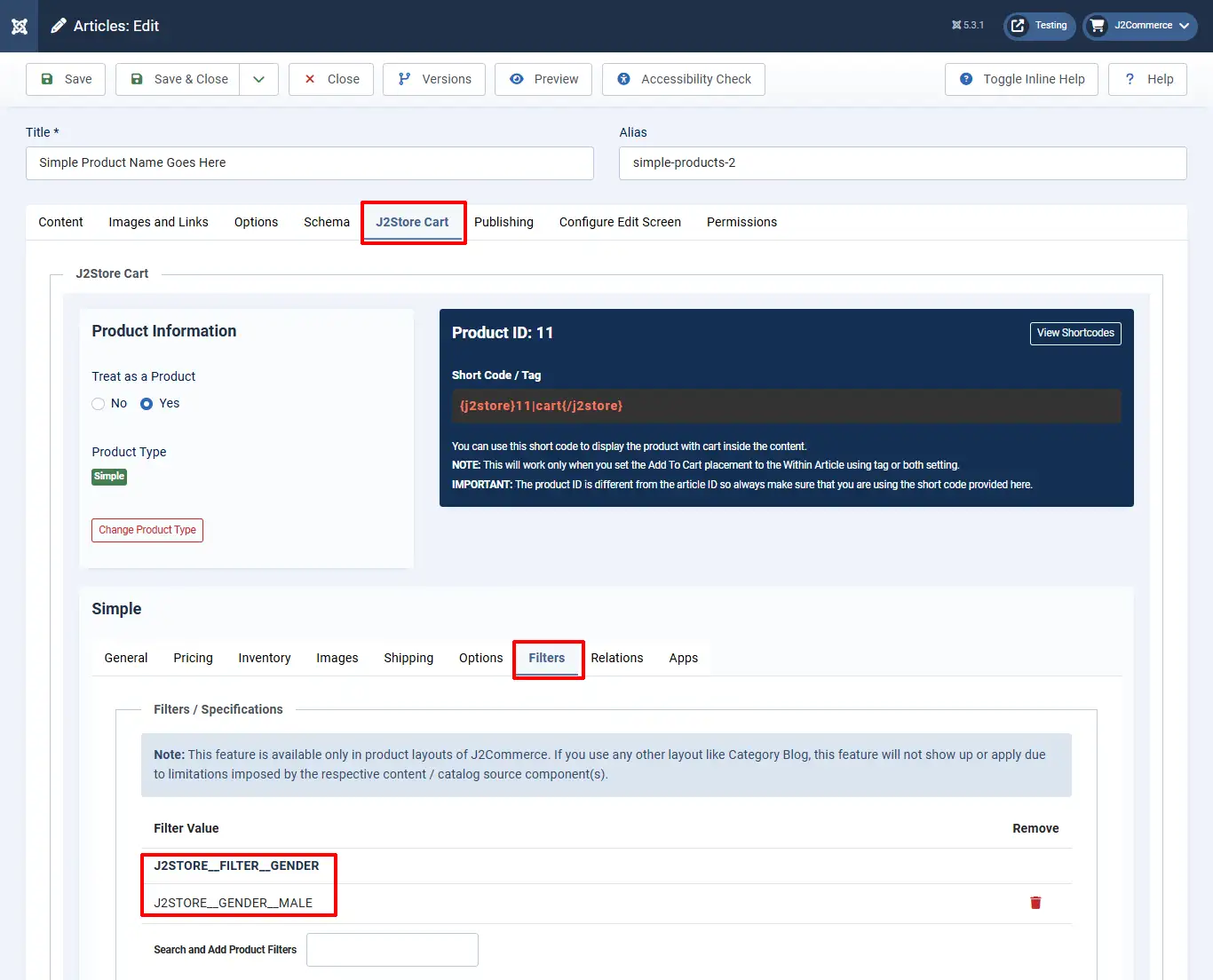Switch to the Content tab

(x=60, y=222)
